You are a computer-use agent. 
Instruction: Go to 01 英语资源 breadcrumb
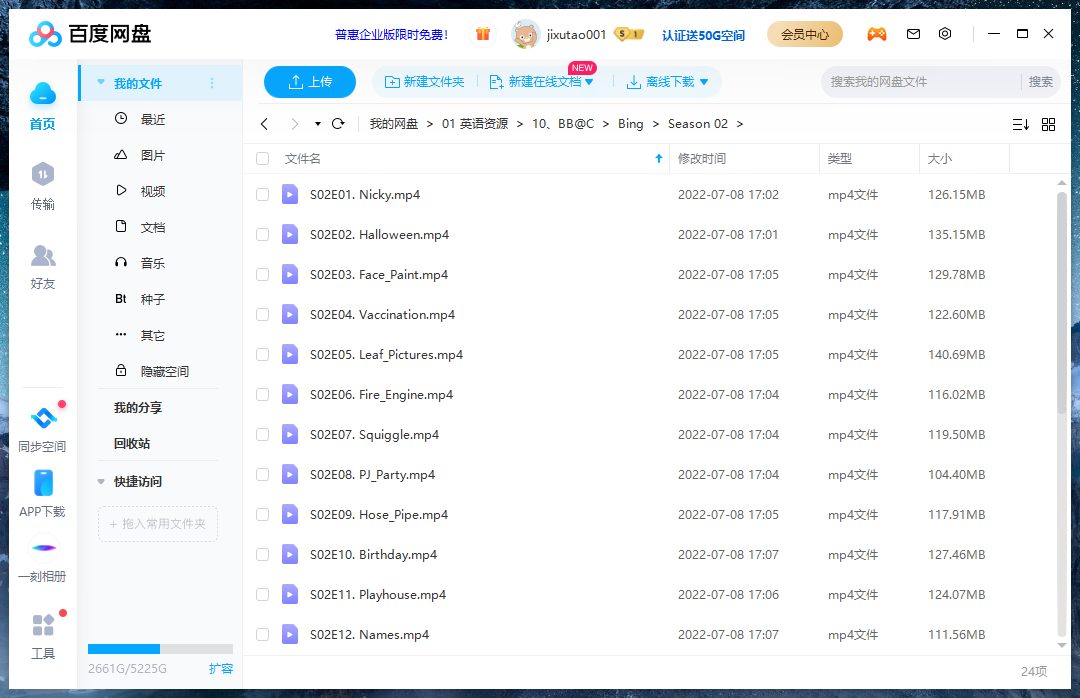pos(475,124)
